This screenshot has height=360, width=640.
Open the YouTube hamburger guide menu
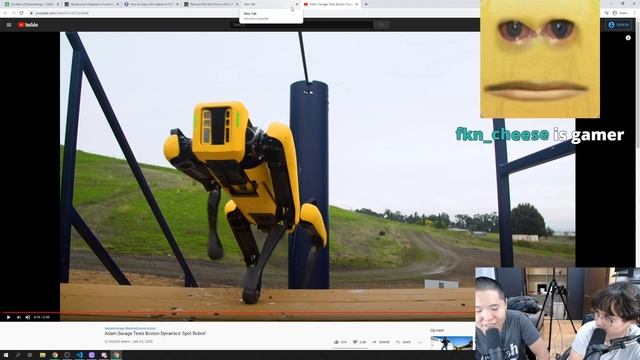[9, 25]
